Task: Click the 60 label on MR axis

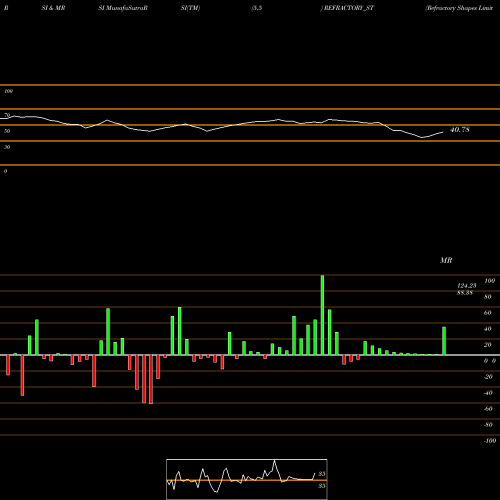Action: pos(488,313)
